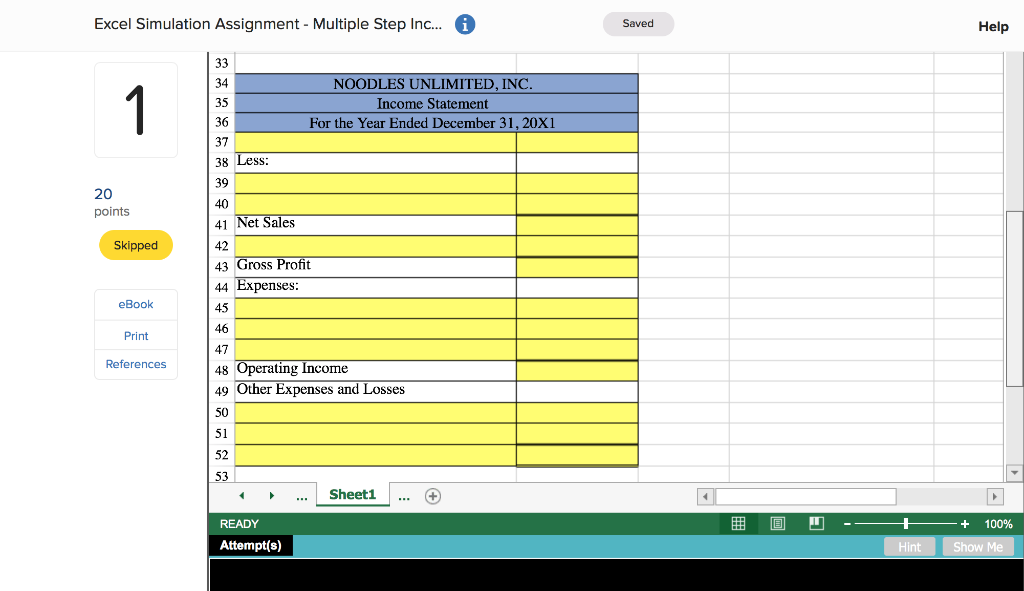The width and height of the screenshot is (1024, 591).
Task: Add a new worksheet with the plus icon
Action: click(432, 495)
